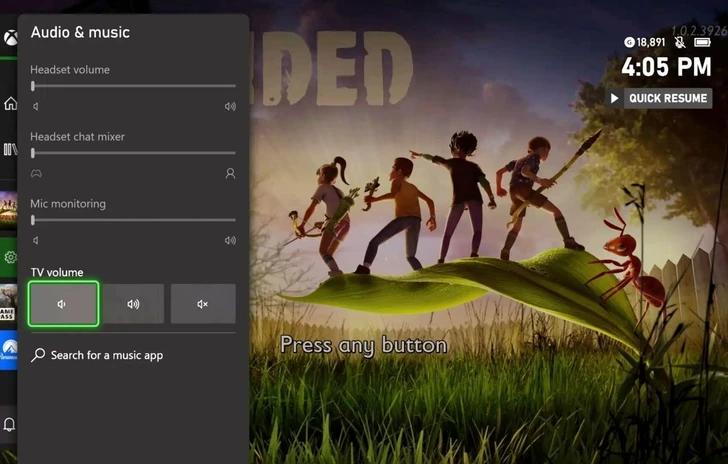Click the Quick Resume play triangle

615,98
